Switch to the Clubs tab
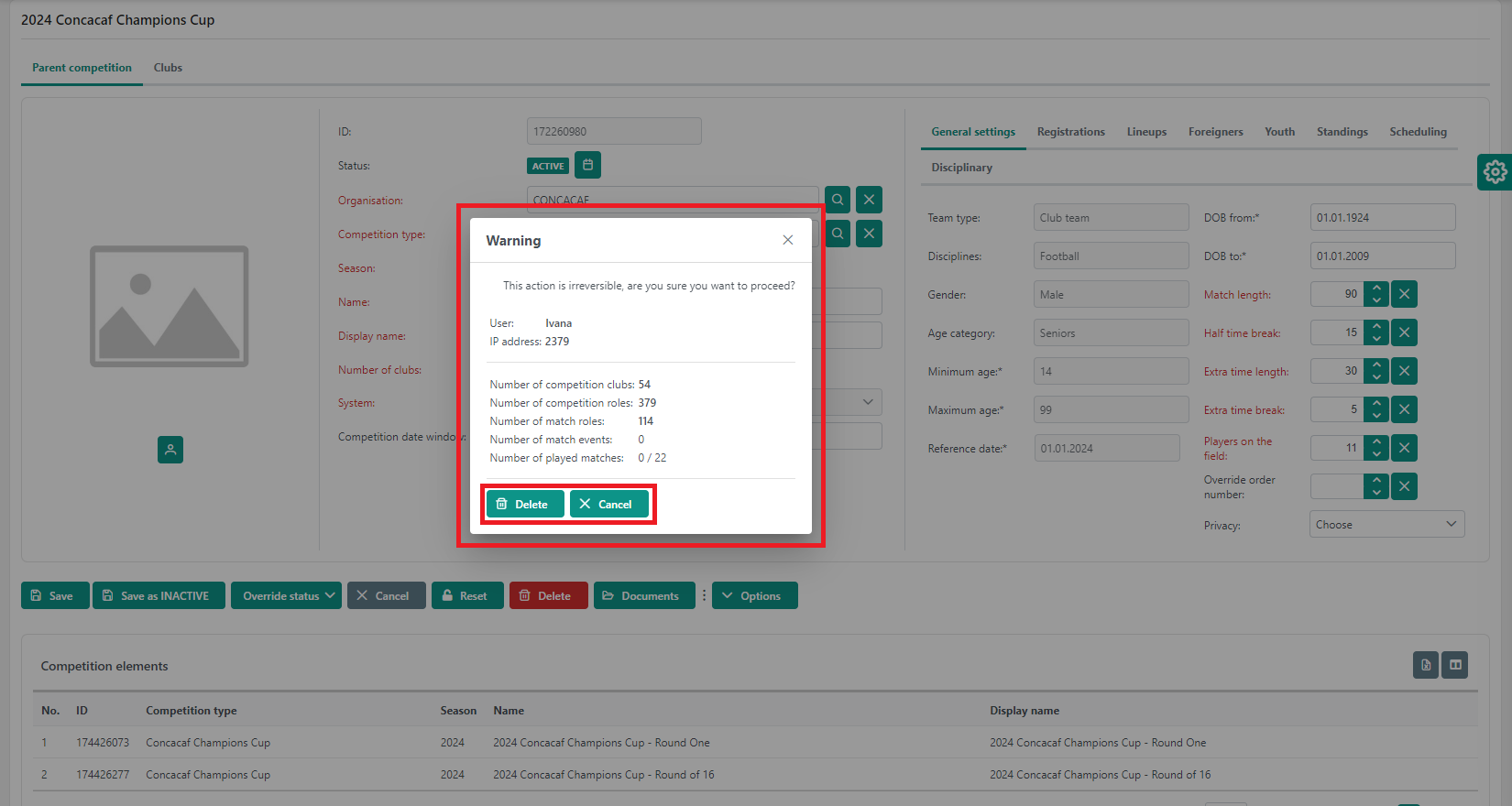 (x=168, y=68)
